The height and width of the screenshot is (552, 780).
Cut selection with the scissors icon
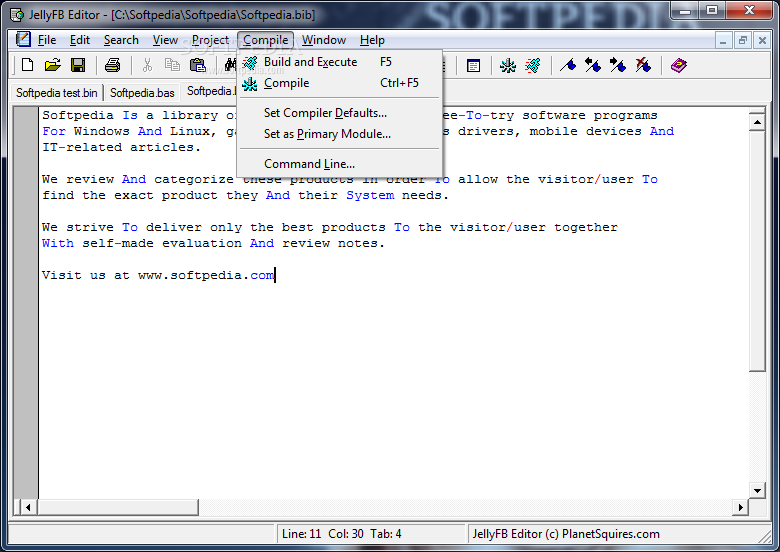[147, 65]
